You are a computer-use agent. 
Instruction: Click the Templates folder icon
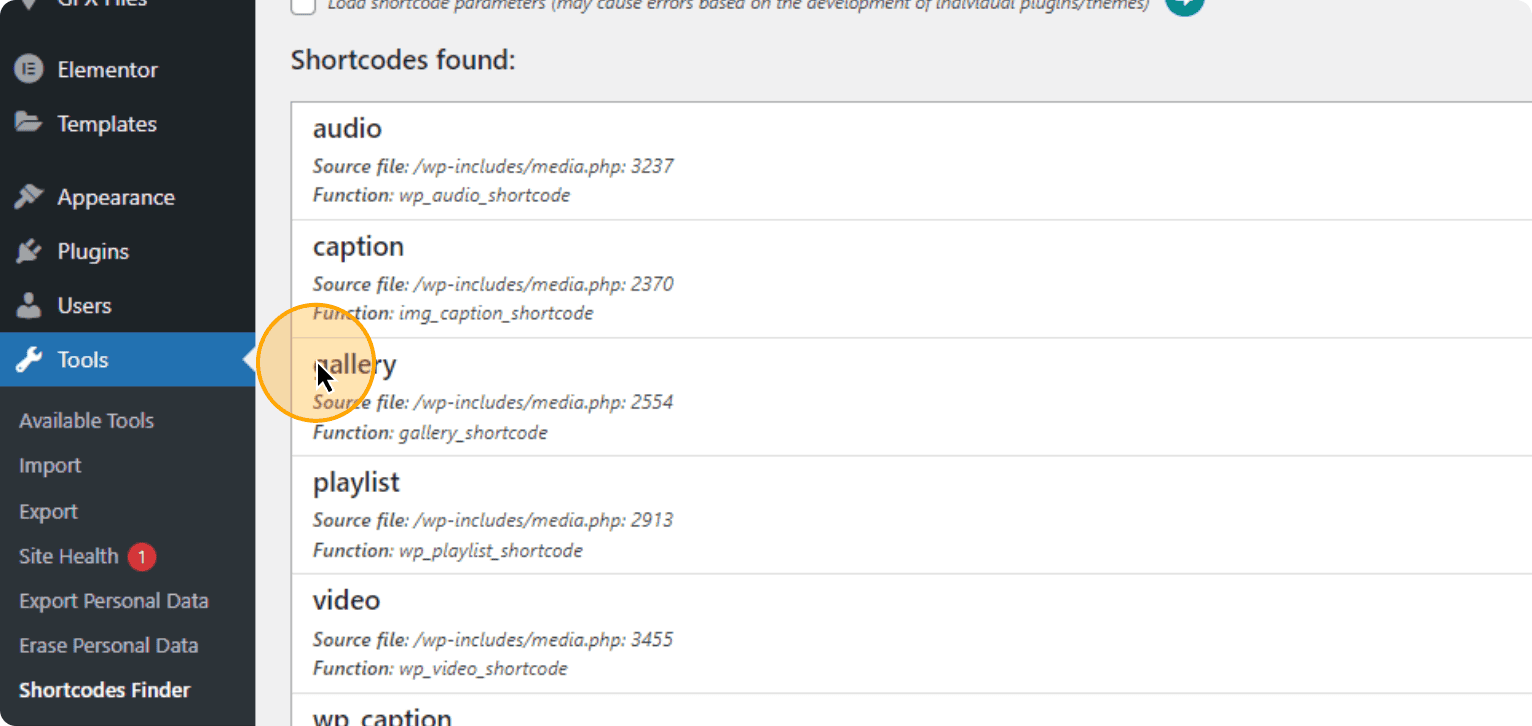pos(28,123)
